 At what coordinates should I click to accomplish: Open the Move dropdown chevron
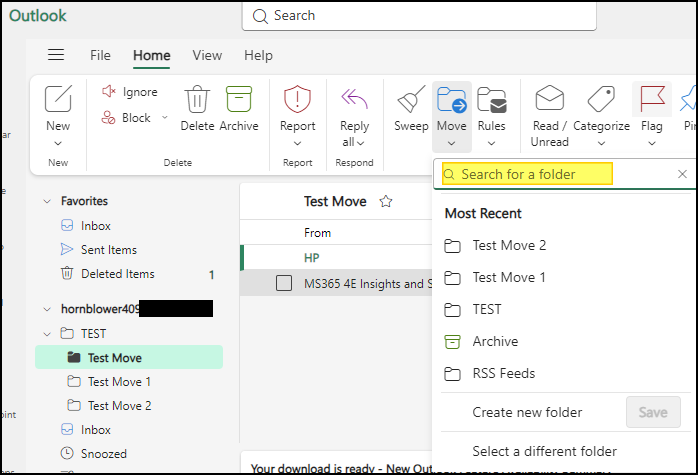pyautogui.click(x=451, y=143)
